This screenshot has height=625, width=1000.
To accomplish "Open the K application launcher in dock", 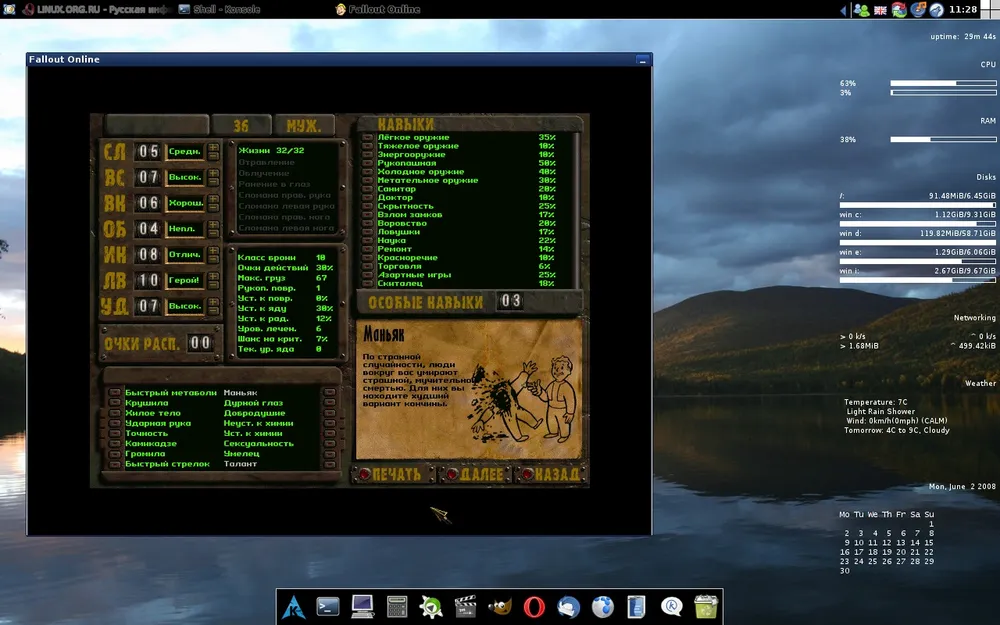I will point(294,606).
